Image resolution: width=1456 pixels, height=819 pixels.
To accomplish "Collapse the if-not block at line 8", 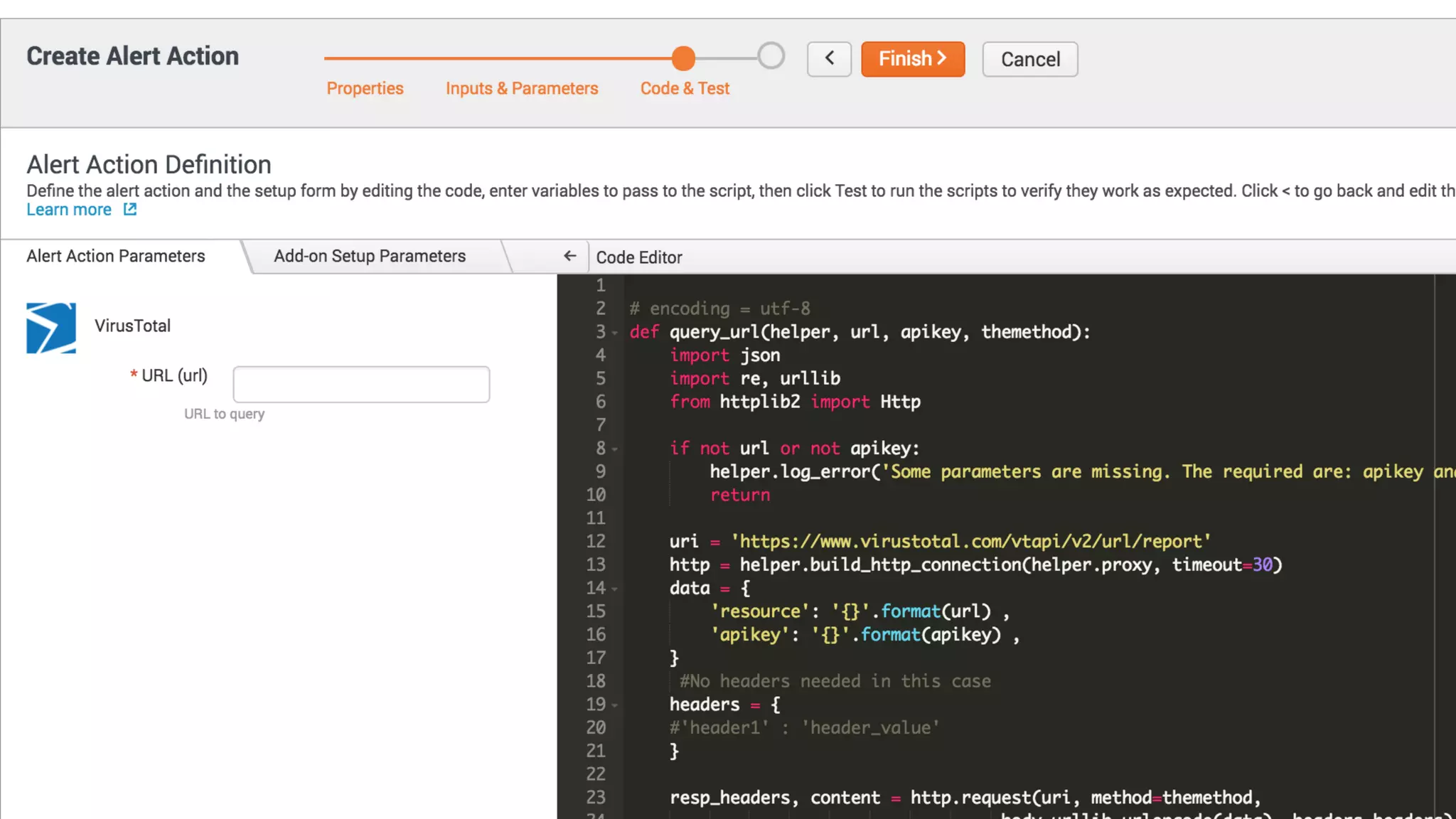I will point(615,449).
